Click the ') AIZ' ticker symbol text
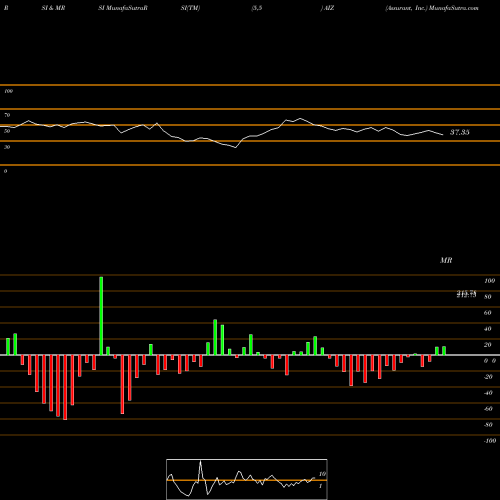Viewport: 500px width, 500px height. [327, 8]
